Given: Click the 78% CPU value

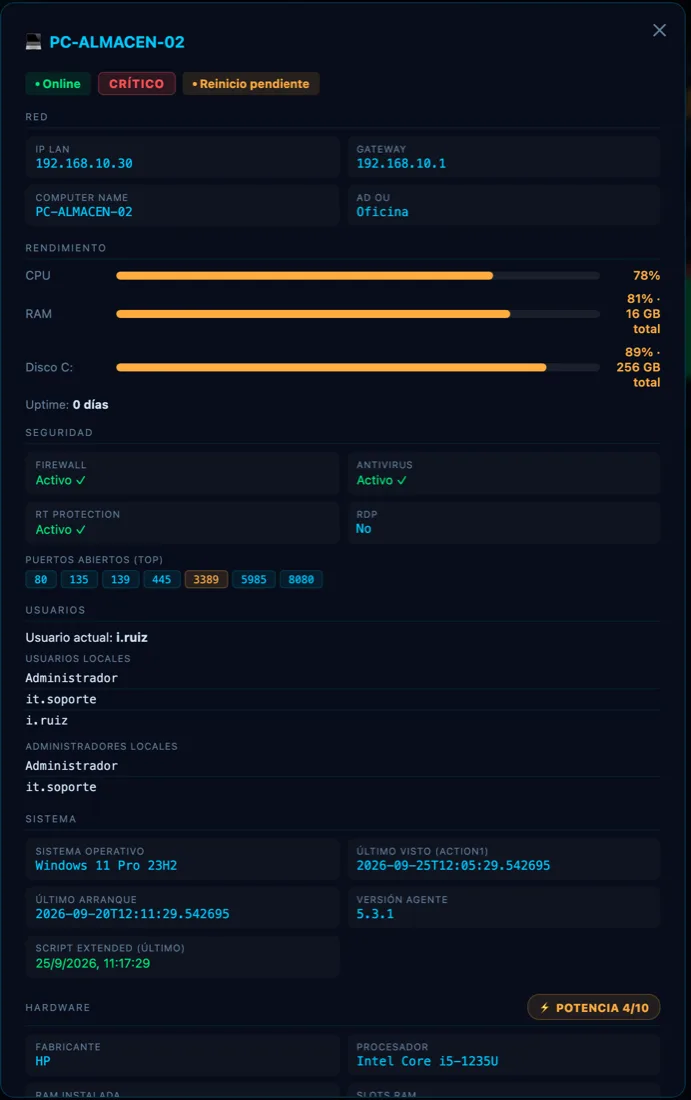Looking at the screenshot, I should (x=646, y=276).
